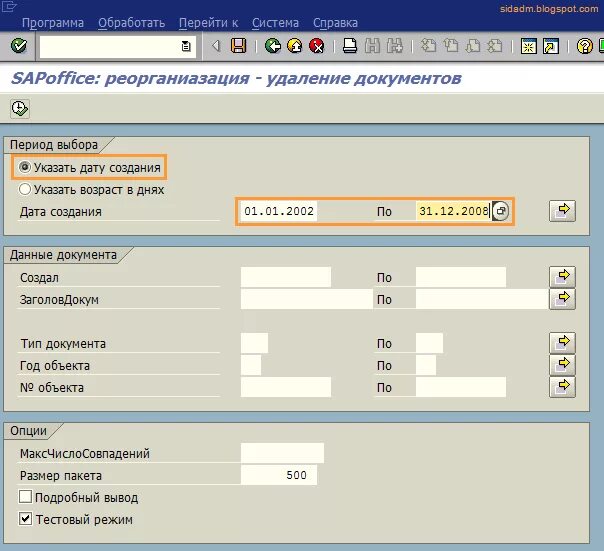Click the МаксЧислоСовпадений input field
604x551 pixels.
pyautogui.click(x=282, y=453)
